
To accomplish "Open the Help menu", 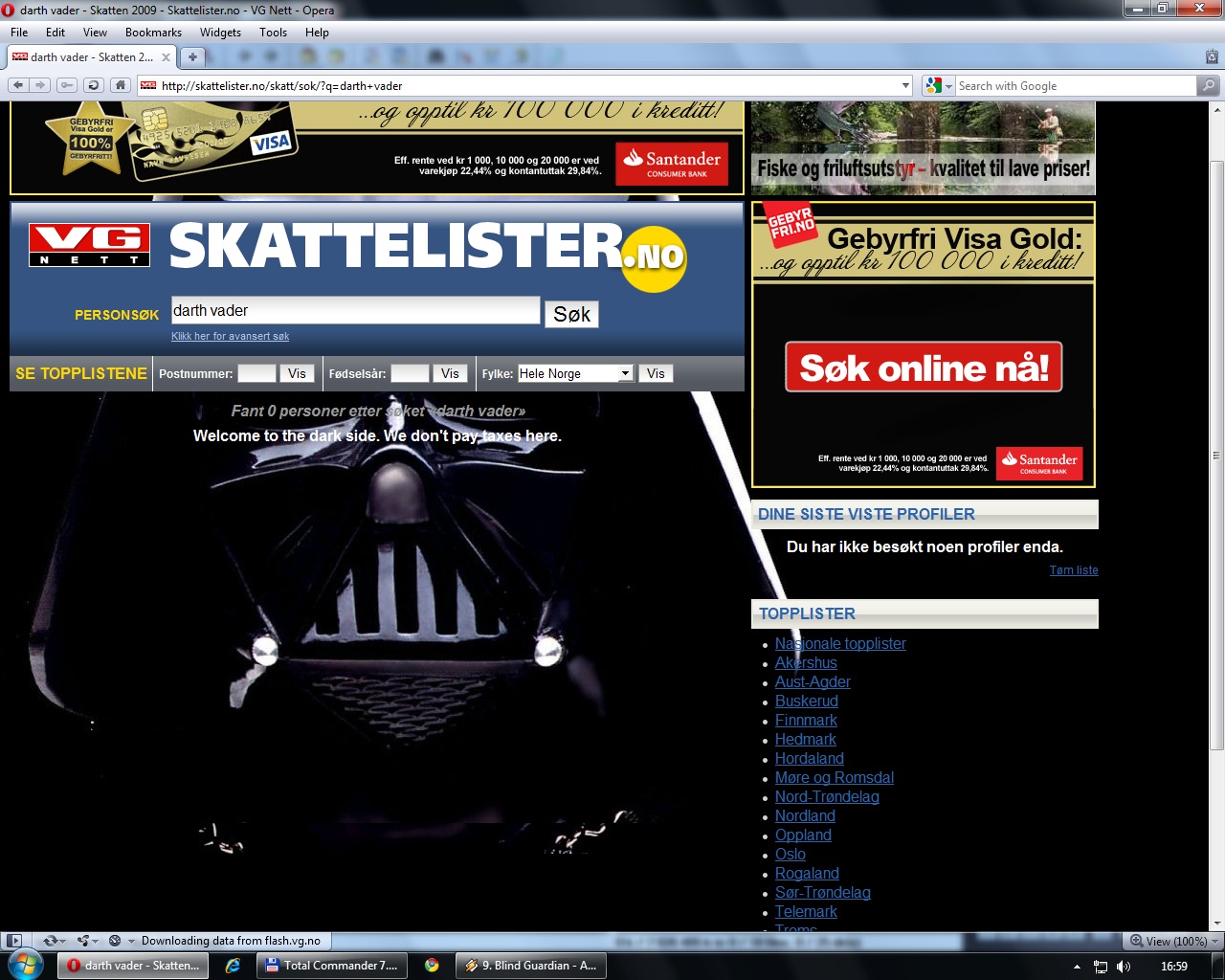I will (317, 33).
